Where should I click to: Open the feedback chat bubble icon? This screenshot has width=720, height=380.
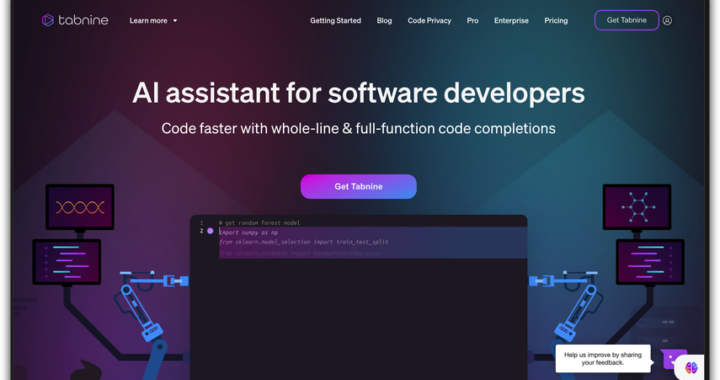pos(671,358)
